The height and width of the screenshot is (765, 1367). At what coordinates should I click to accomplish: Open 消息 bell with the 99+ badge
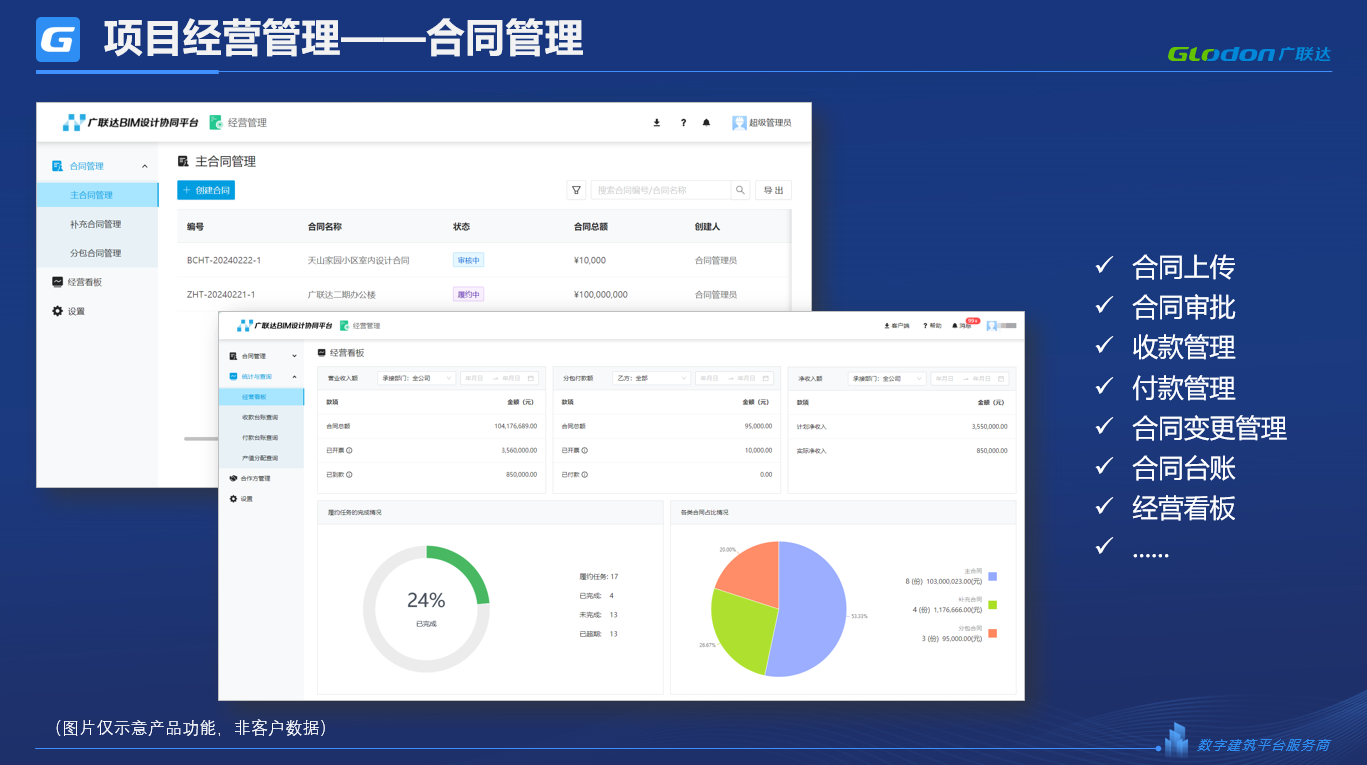click(x=962, y=325)
